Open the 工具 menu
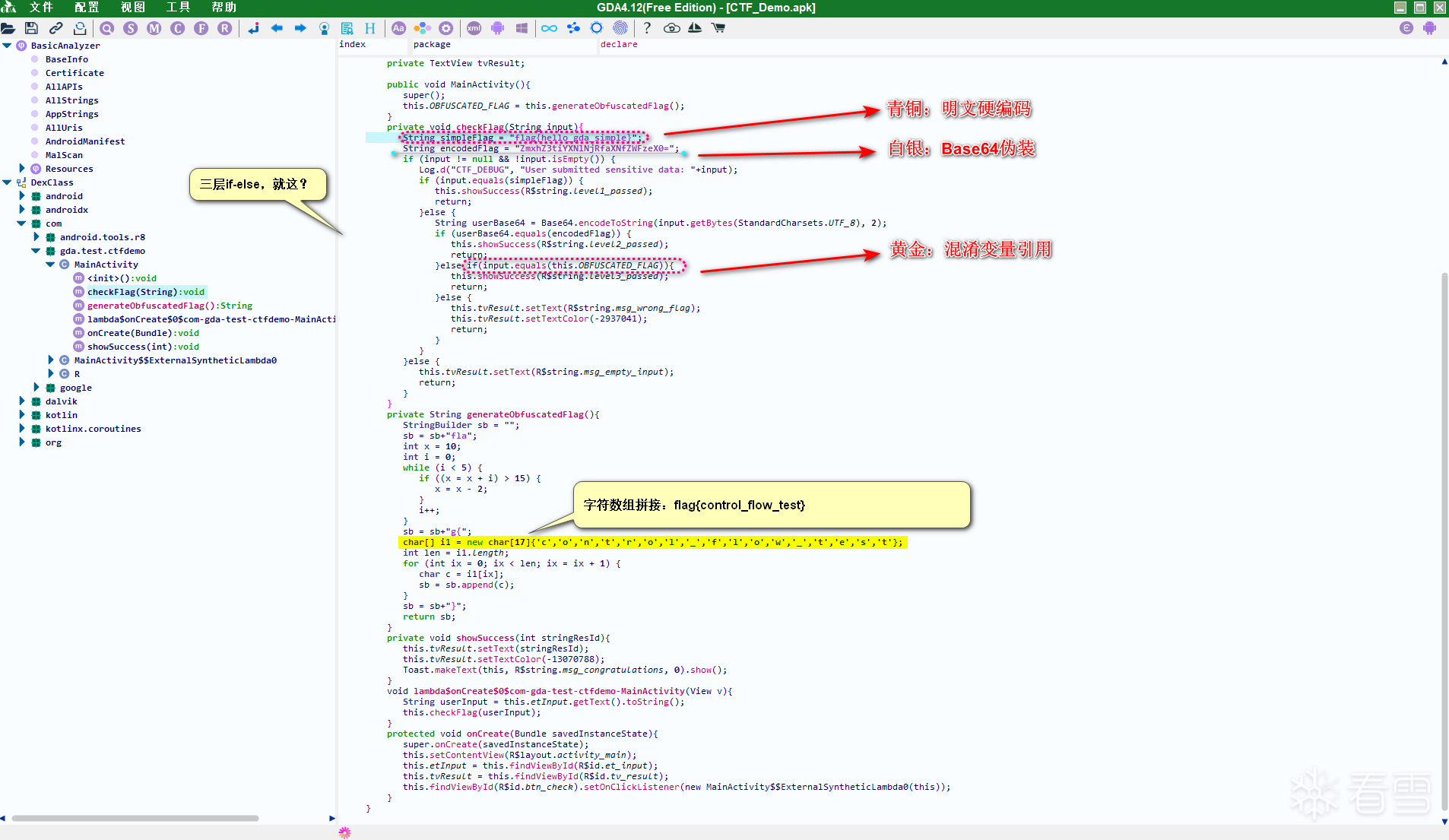Screen dimensions: 1449x840 coord(179,8)
